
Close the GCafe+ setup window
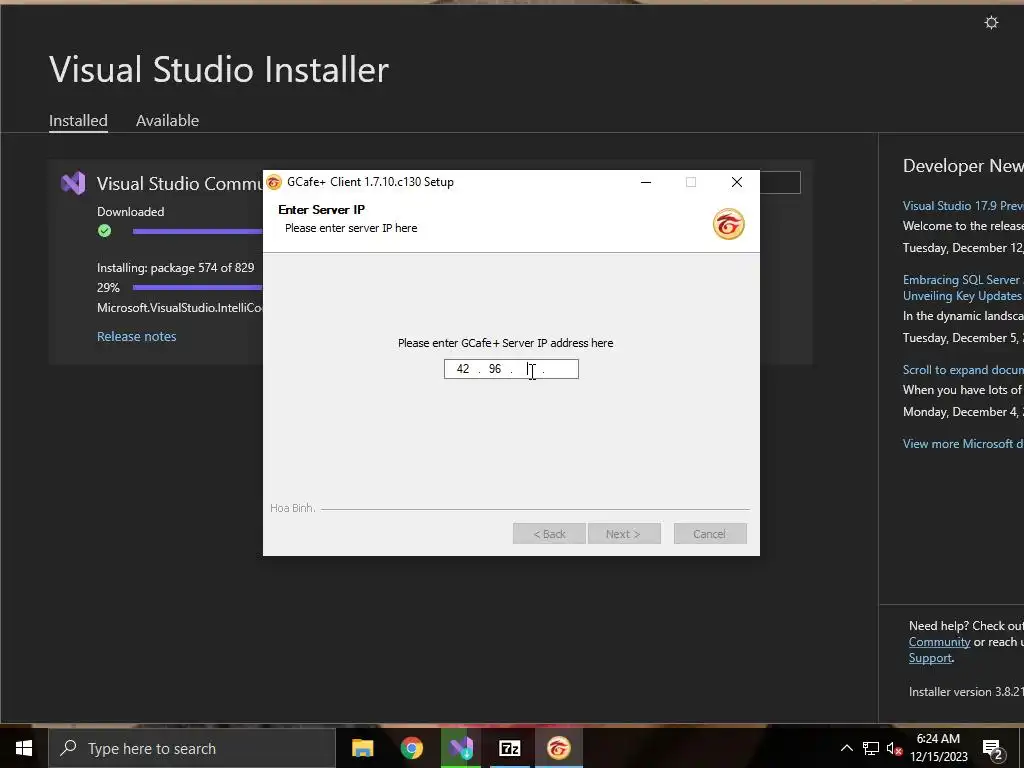tap(737, 182)
